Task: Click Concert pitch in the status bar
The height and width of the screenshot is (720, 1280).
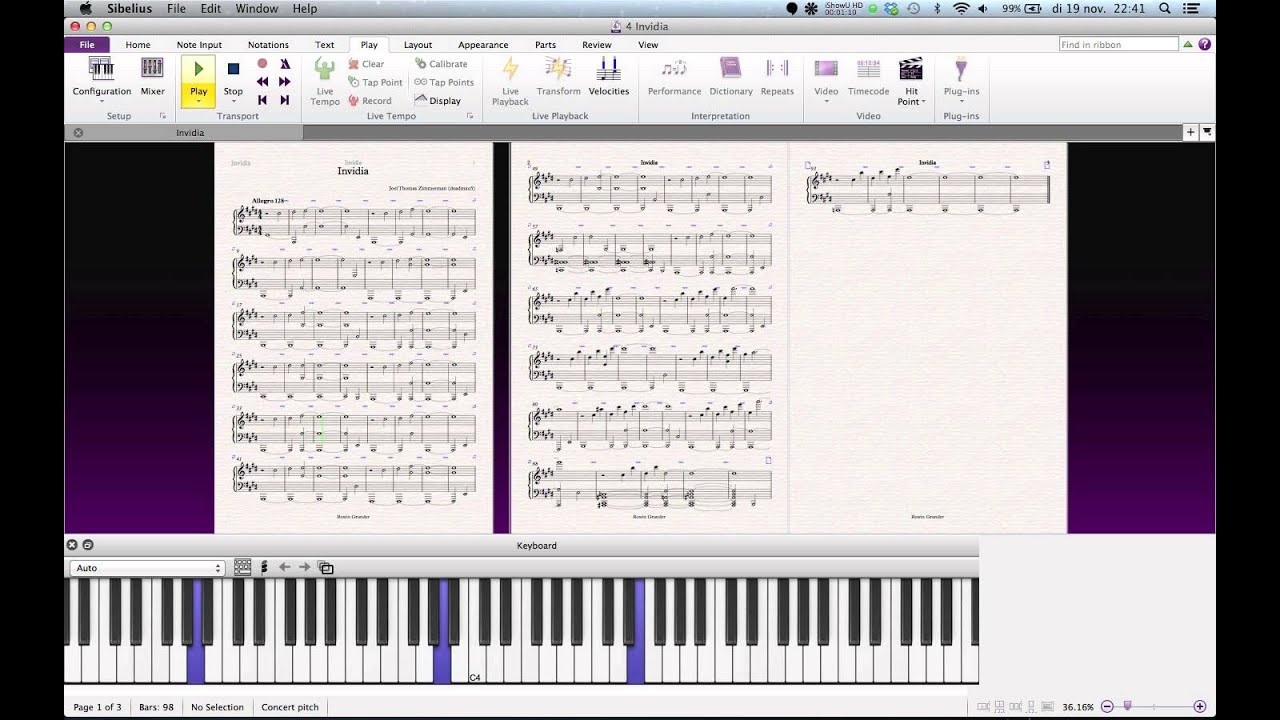Action: (x=290, y=707)
